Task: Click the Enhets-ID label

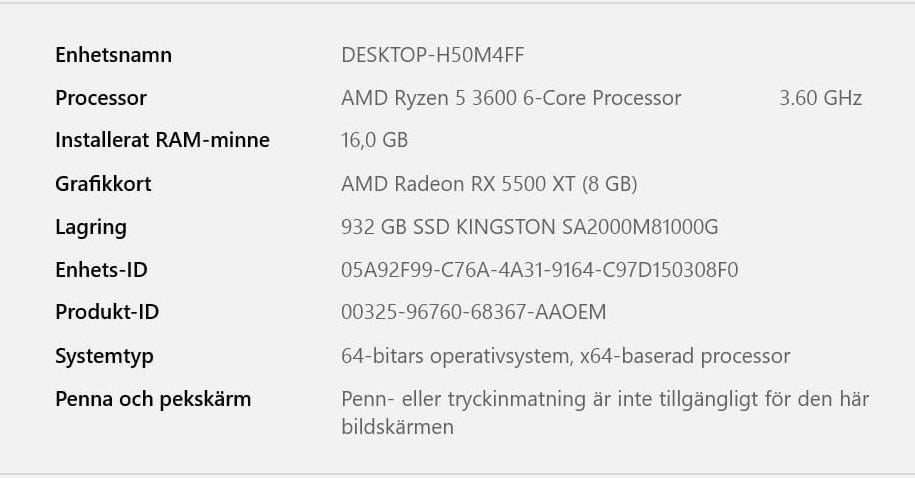Action: [101, 270]
